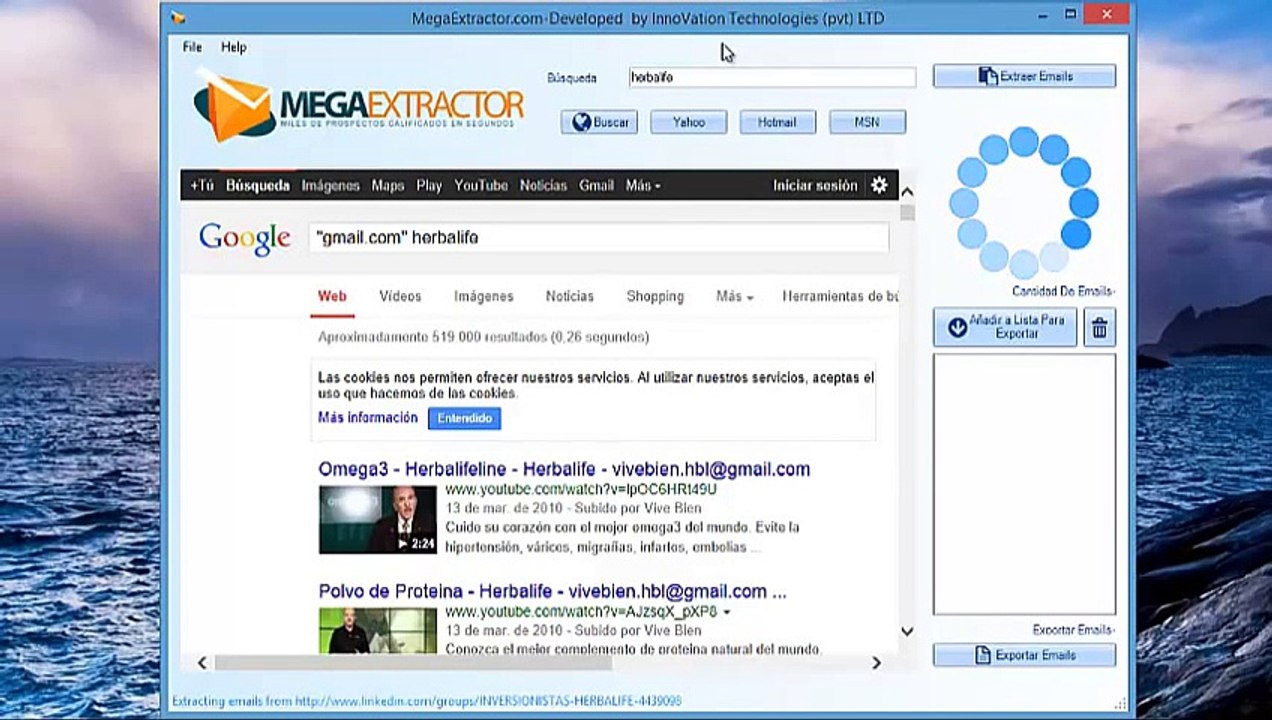Click the Más información cookies link
The image size is (1272, 720).
[x=368, y=418]
